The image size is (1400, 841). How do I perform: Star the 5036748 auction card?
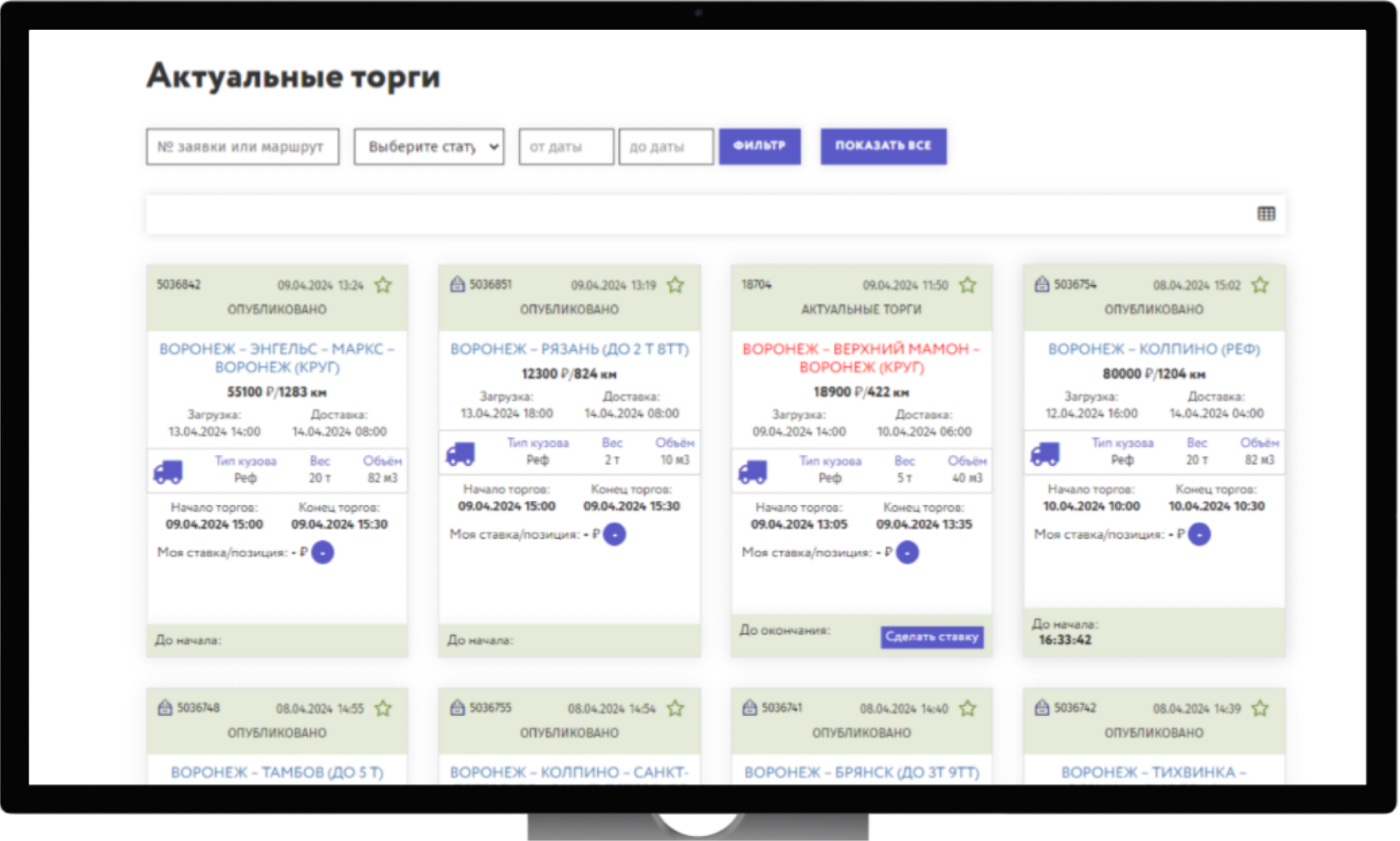(x=383, y=708)
